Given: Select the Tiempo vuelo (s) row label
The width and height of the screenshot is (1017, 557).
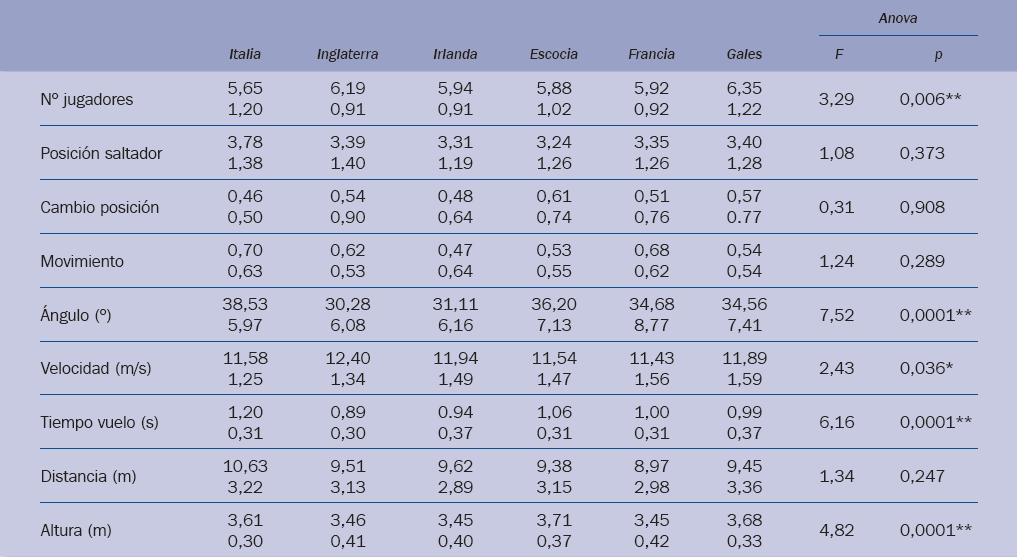Looking at the screenshot, I should [x=100, y=423].
